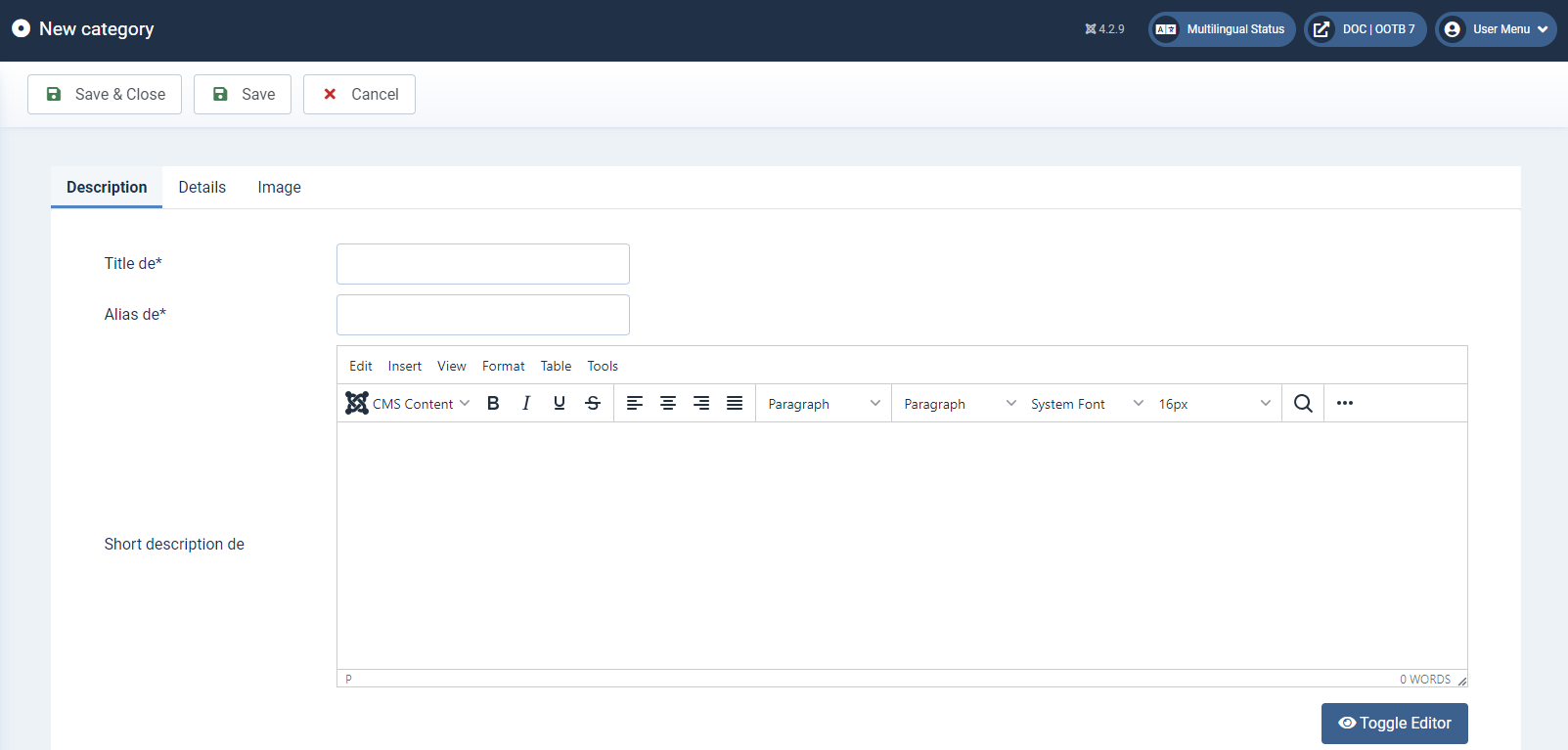Align text left
The image size is (1568, 750).
point(635,403)
